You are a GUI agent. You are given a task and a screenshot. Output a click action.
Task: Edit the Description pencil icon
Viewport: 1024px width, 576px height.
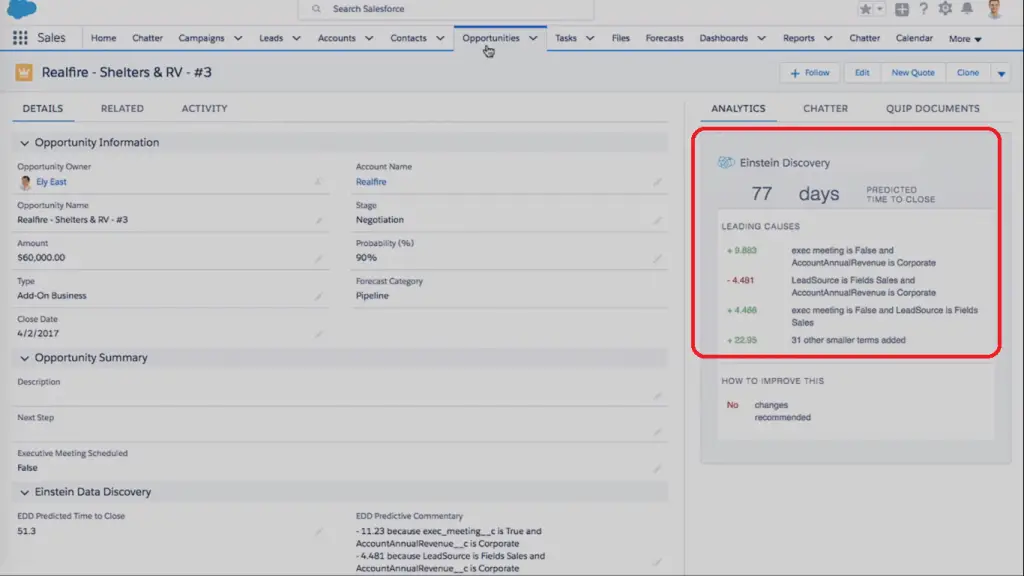[x=657, y=396]
